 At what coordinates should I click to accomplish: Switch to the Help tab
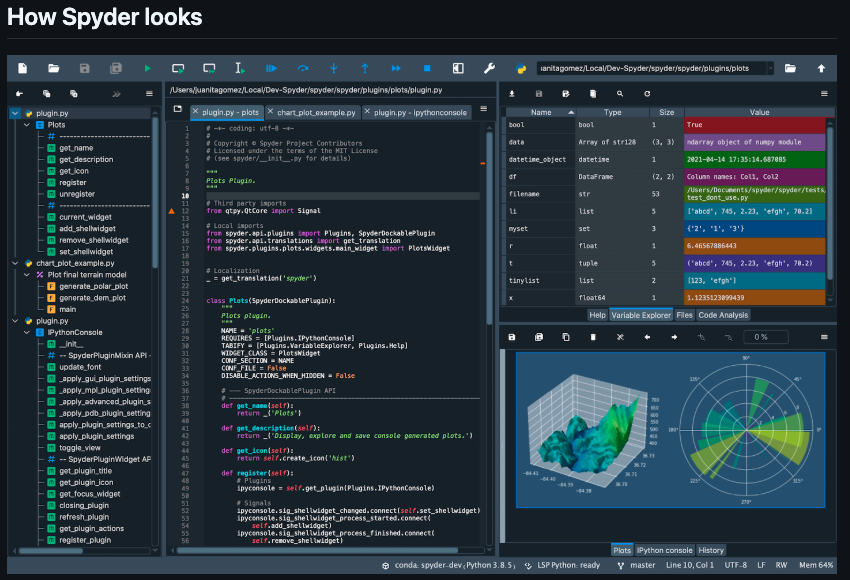point(597,315)
